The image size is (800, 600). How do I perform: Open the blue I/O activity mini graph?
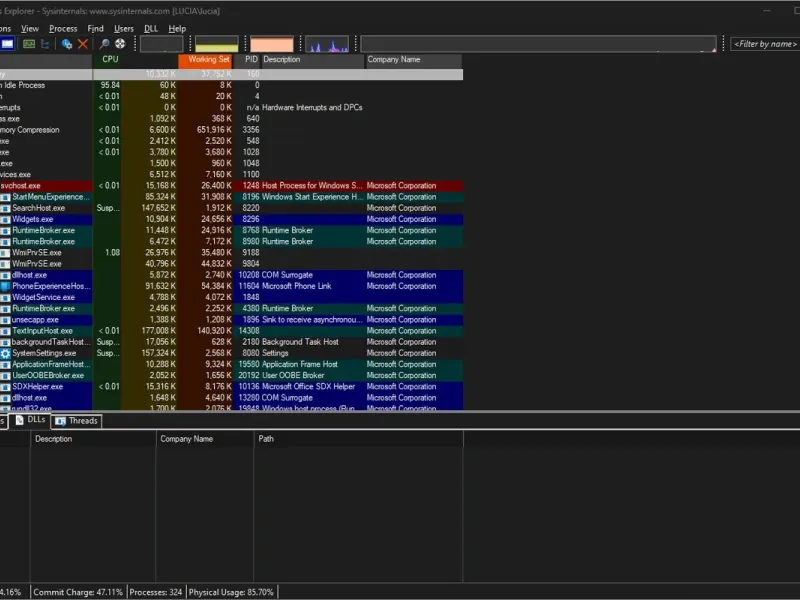click(x=327, y=44)
